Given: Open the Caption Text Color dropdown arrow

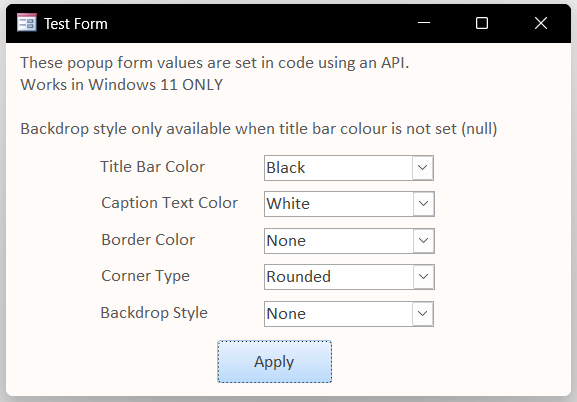Looking at the screenshot, I should [x=423, y=204].
